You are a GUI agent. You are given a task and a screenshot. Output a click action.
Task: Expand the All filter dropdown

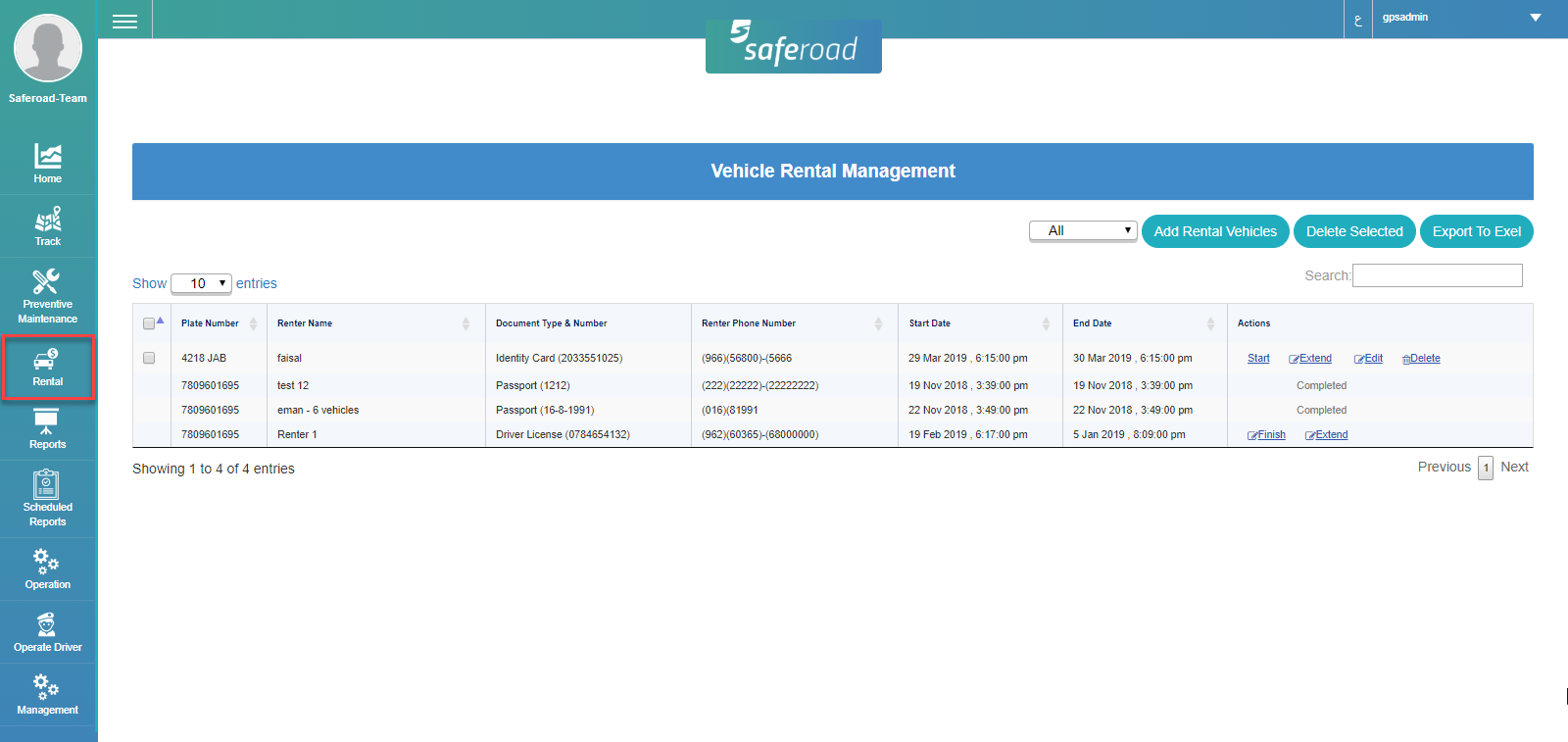(x=1083, y=230)
